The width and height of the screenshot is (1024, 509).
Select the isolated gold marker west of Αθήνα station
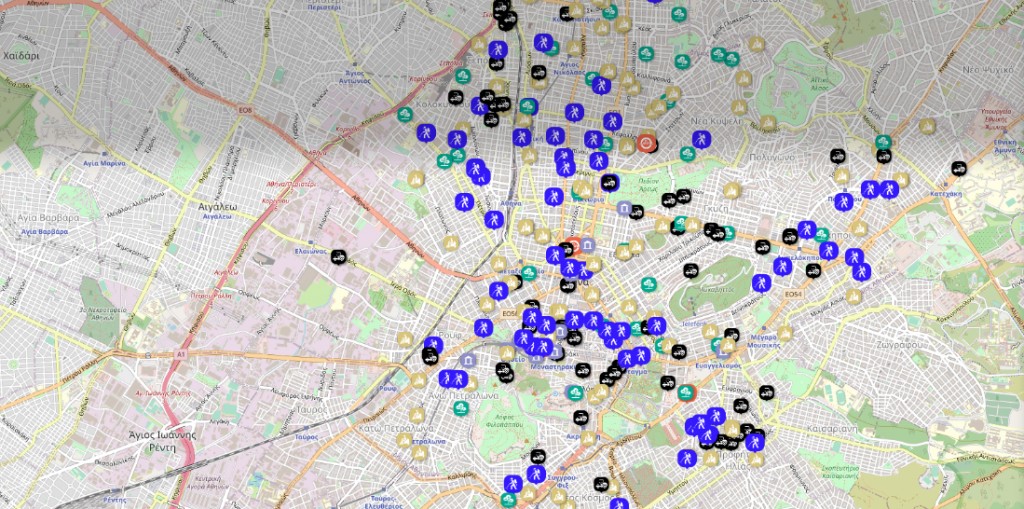point(416,180)
